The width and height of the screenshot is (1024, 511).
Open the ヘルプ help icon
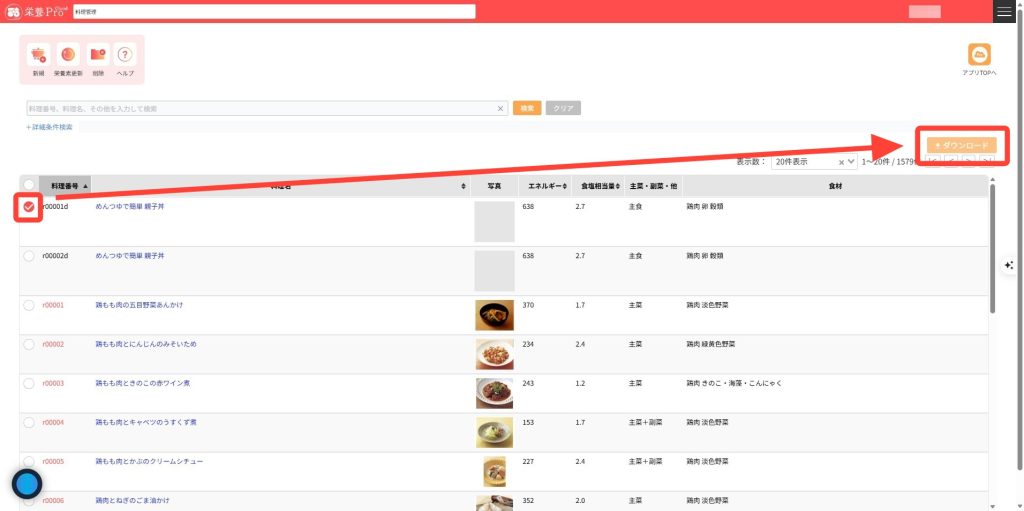(x=125, y=56)
